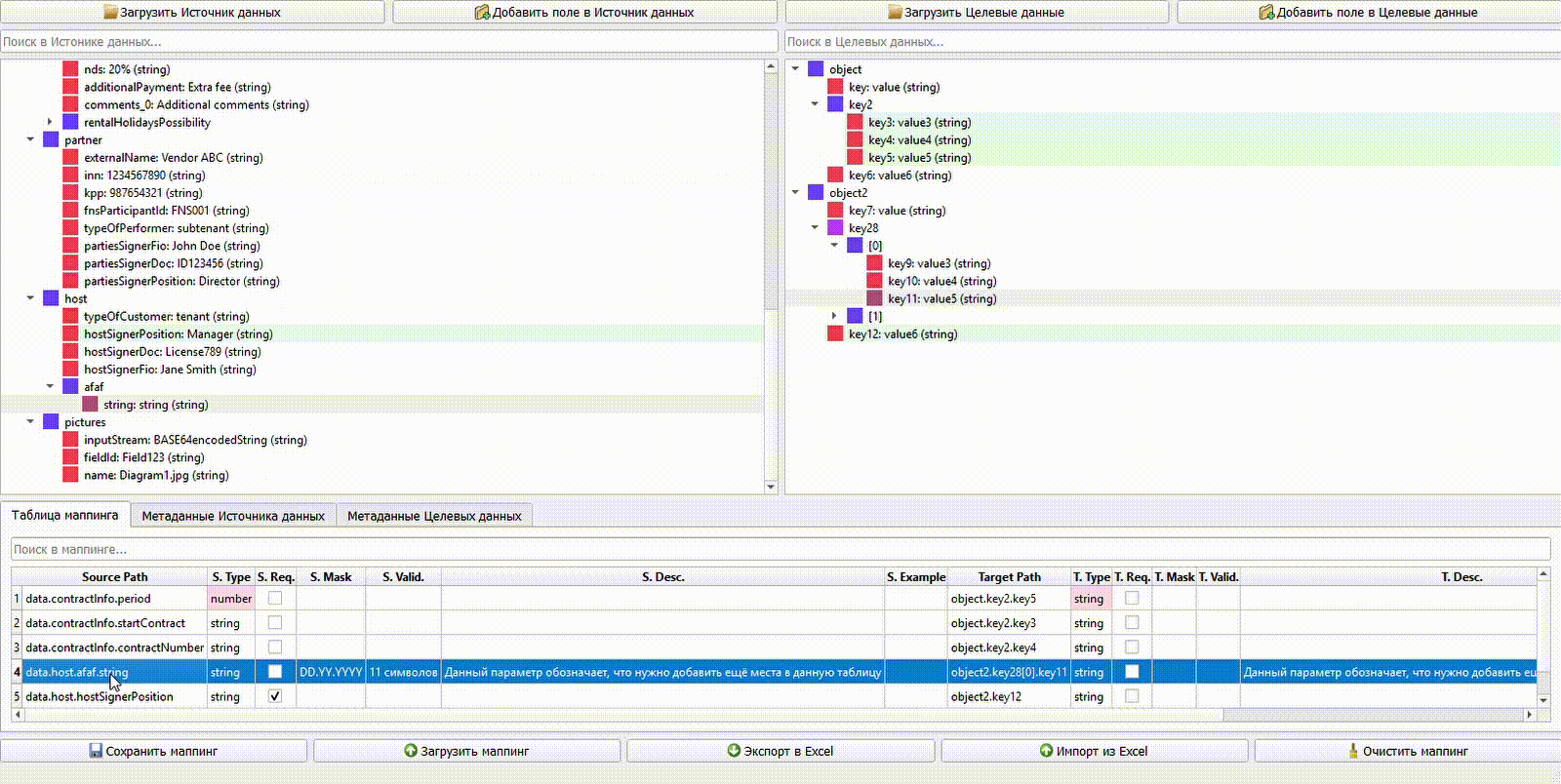Click the DD.YY.YYYY mask cell

331,672
